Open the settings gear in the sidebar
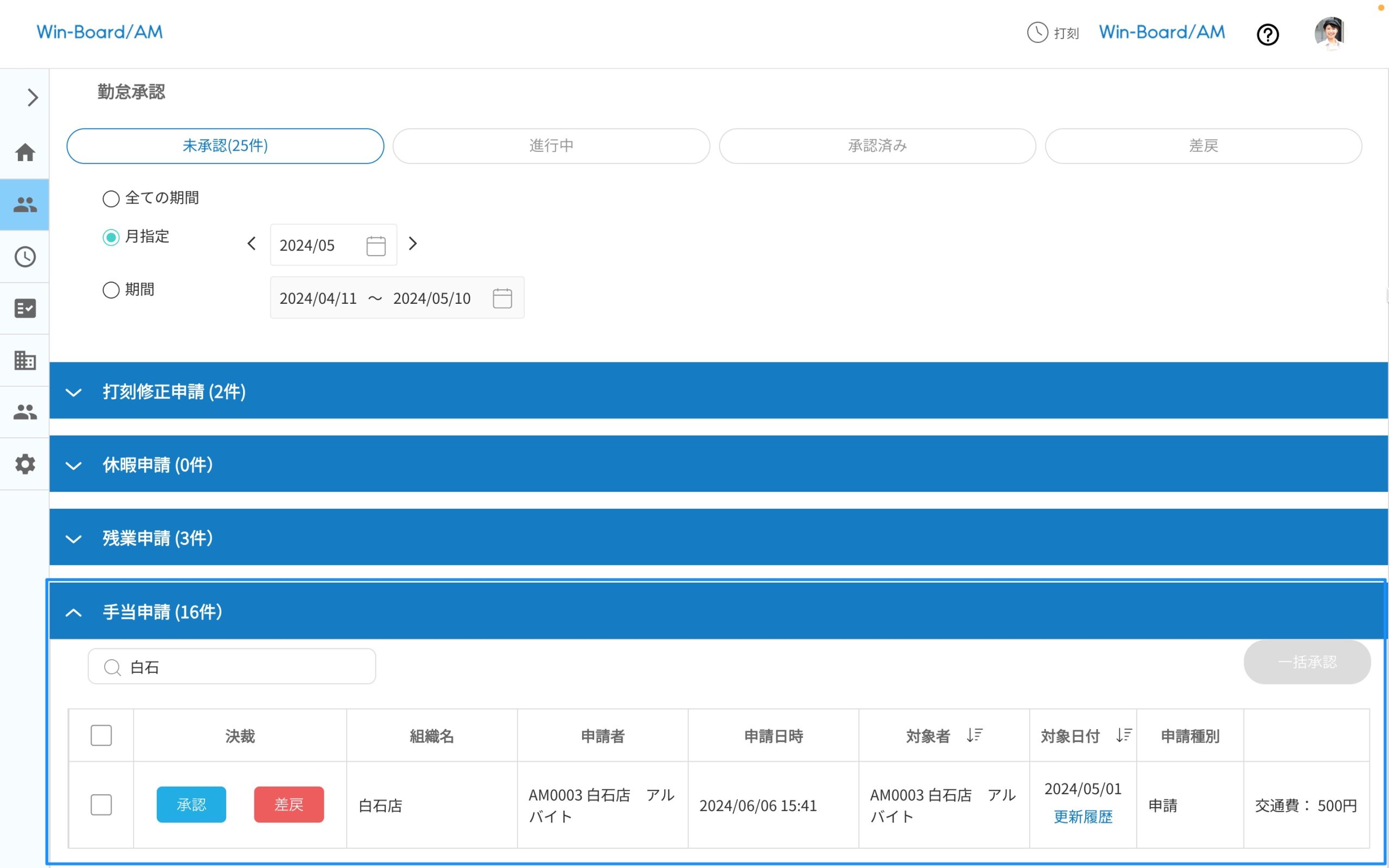 pyautogui.click(x=24, y=464)
